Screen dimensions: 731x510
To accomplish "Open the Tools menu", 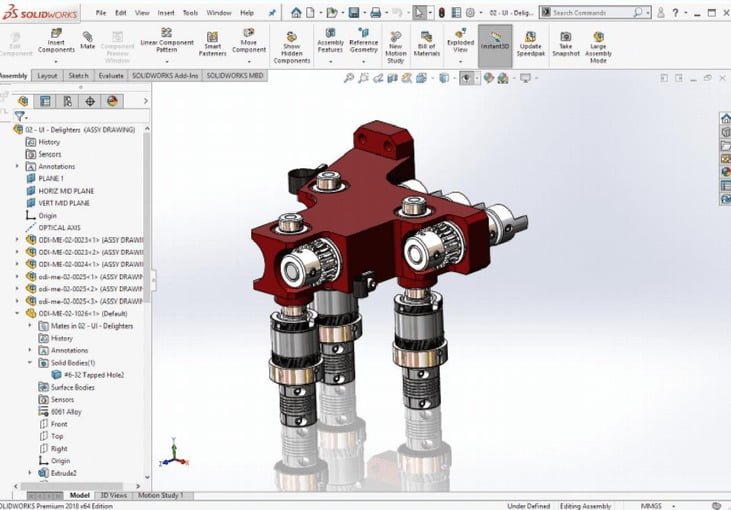I will pyautogui.click(x=190, y=13).
